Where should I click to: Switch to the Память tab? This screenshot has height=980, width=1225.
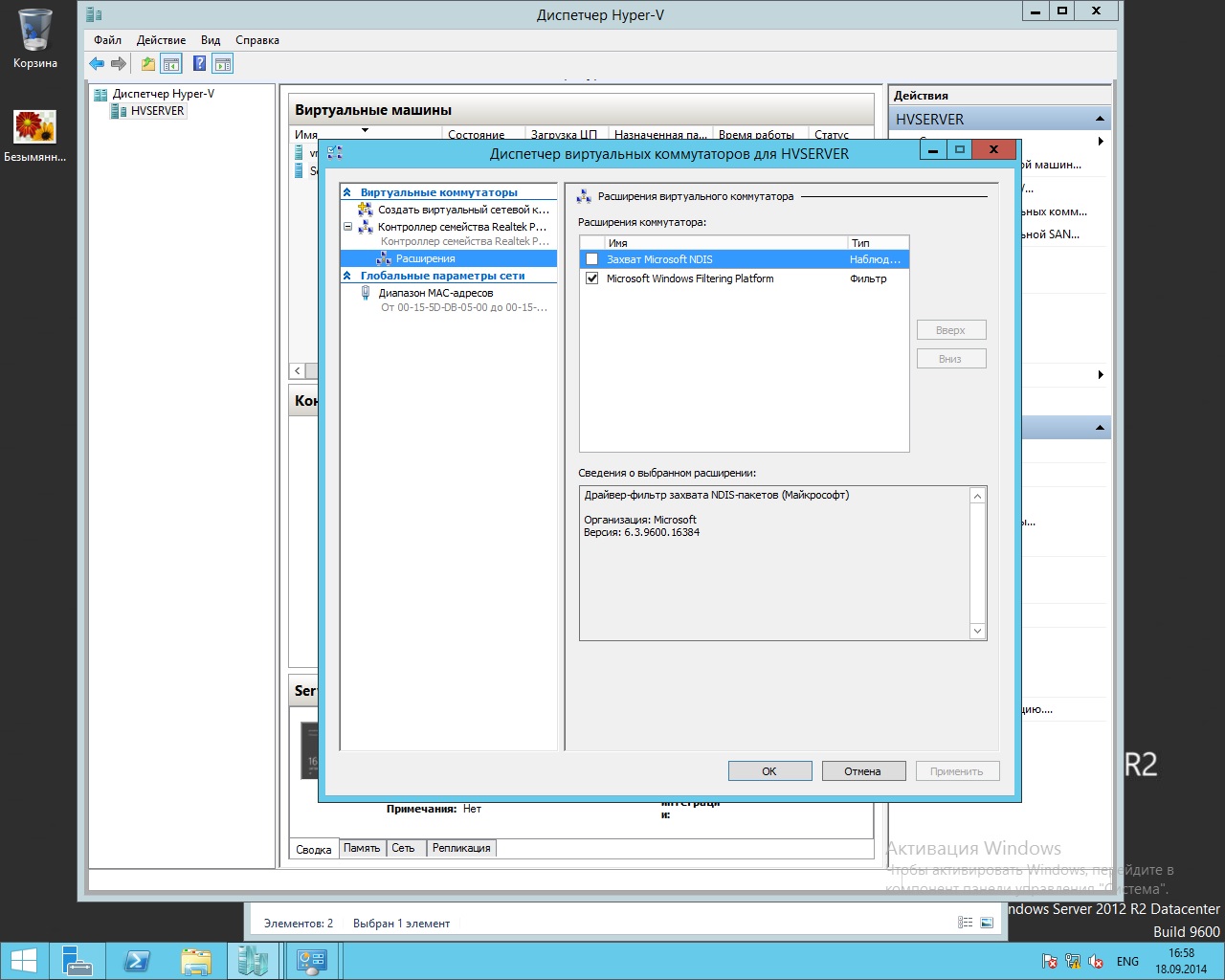click(362, 848)
